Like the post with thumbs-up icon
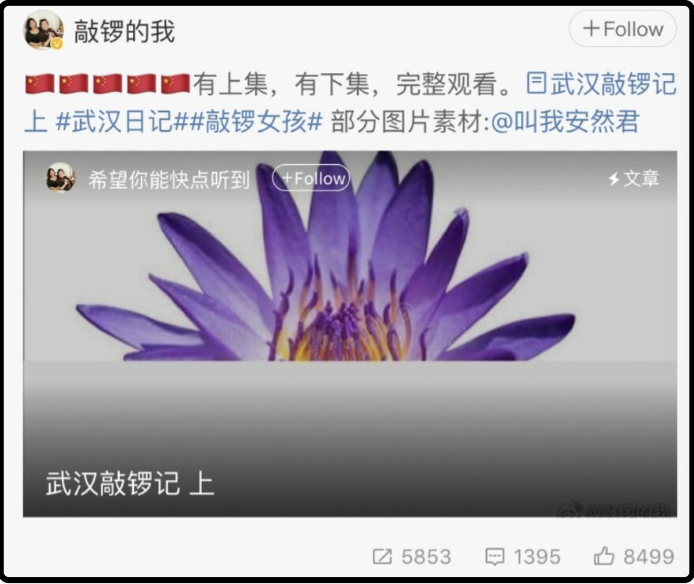This screenshot has width=694, height=584. pos(604,556)
